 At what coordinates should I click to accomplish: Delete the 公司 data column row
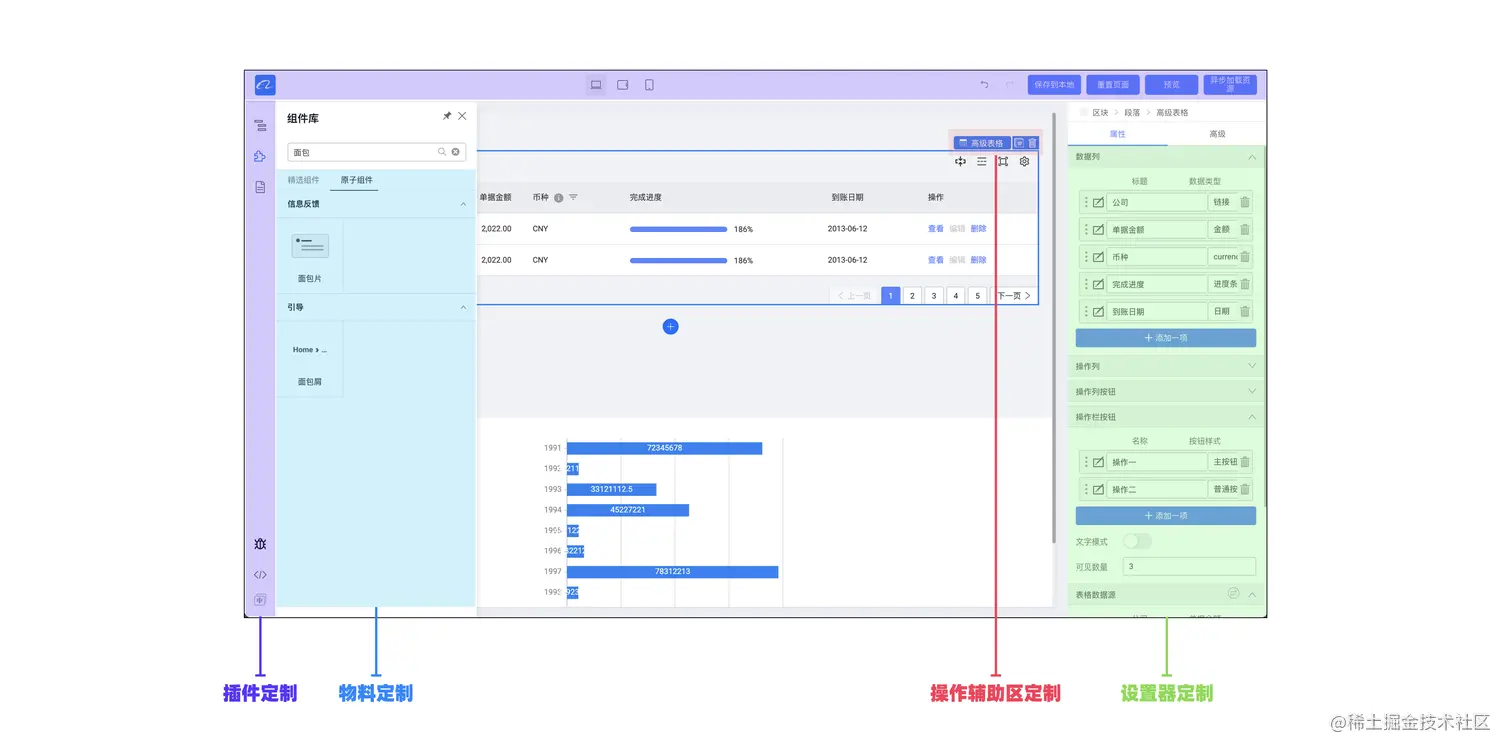(1245, 202)
